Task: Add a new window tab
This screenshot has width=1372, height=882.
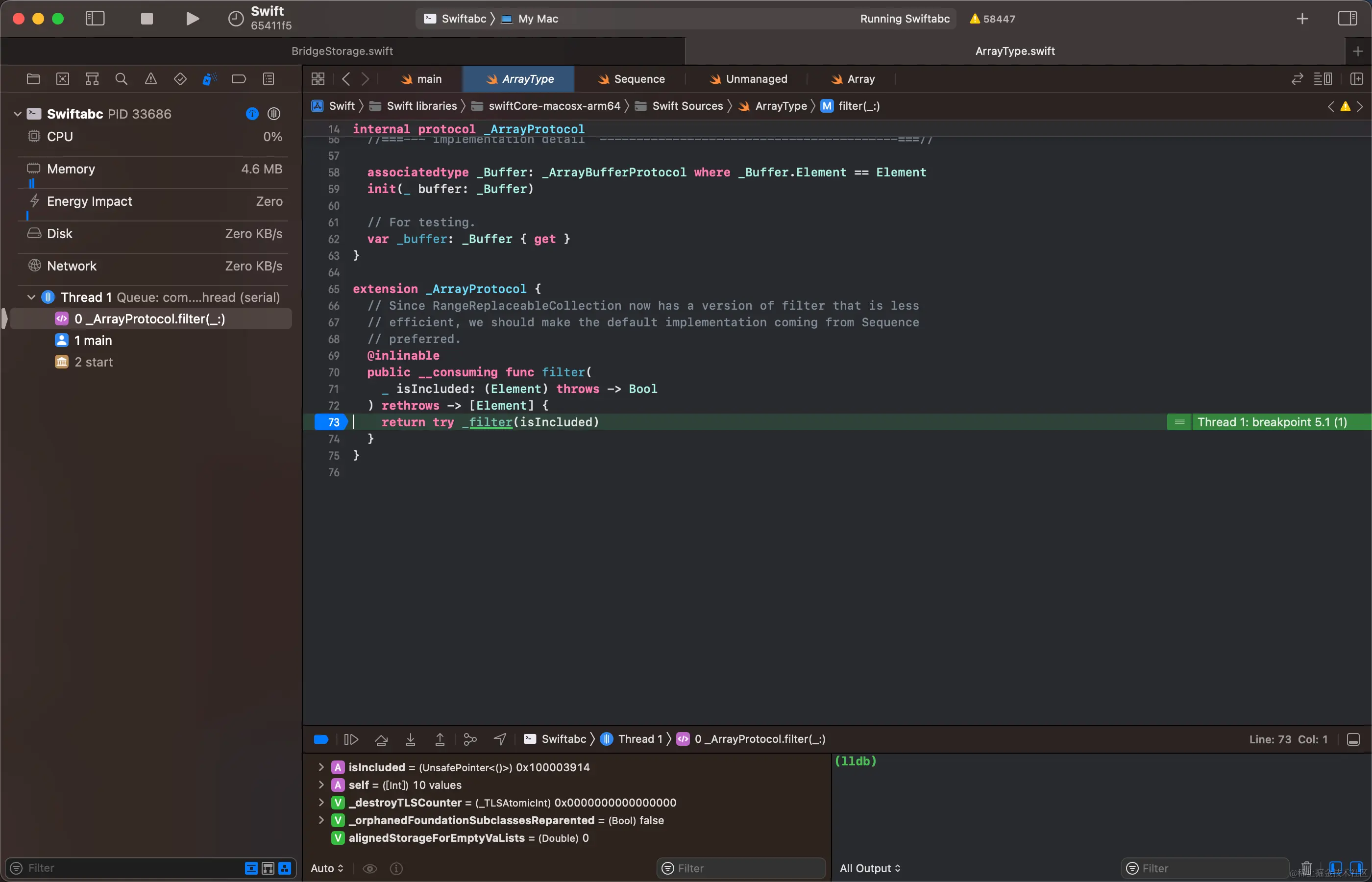Action: point(1358,51)
